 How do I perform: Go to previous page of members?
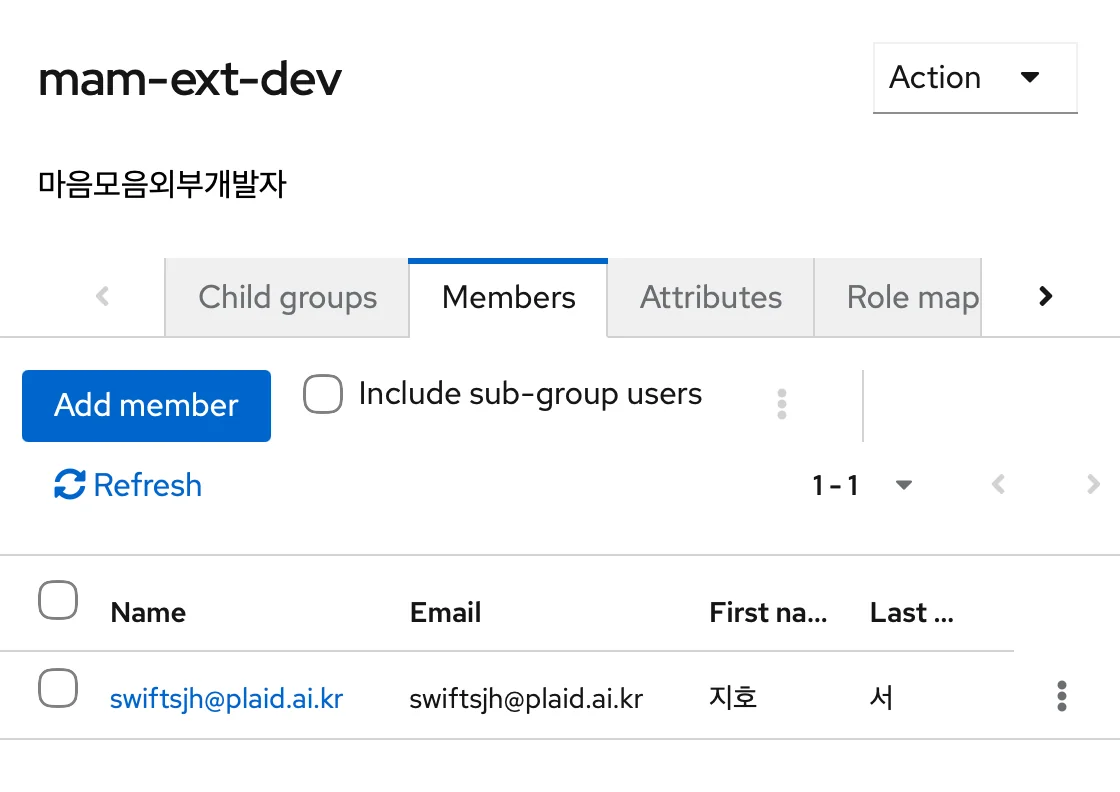[997, 485]
